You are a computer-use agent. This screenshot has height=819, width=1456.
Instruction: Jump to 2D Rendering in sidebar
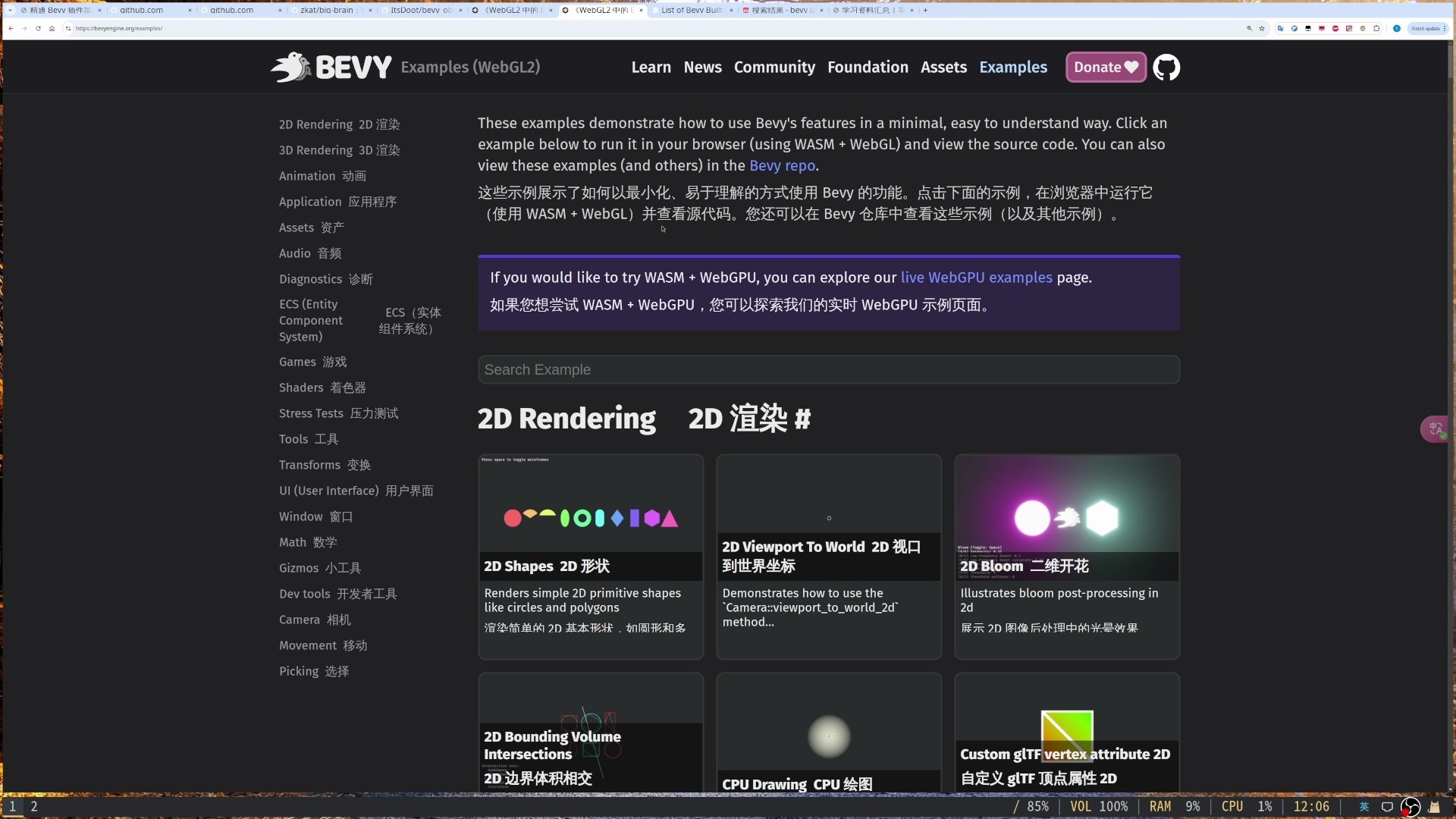point(339,124)
